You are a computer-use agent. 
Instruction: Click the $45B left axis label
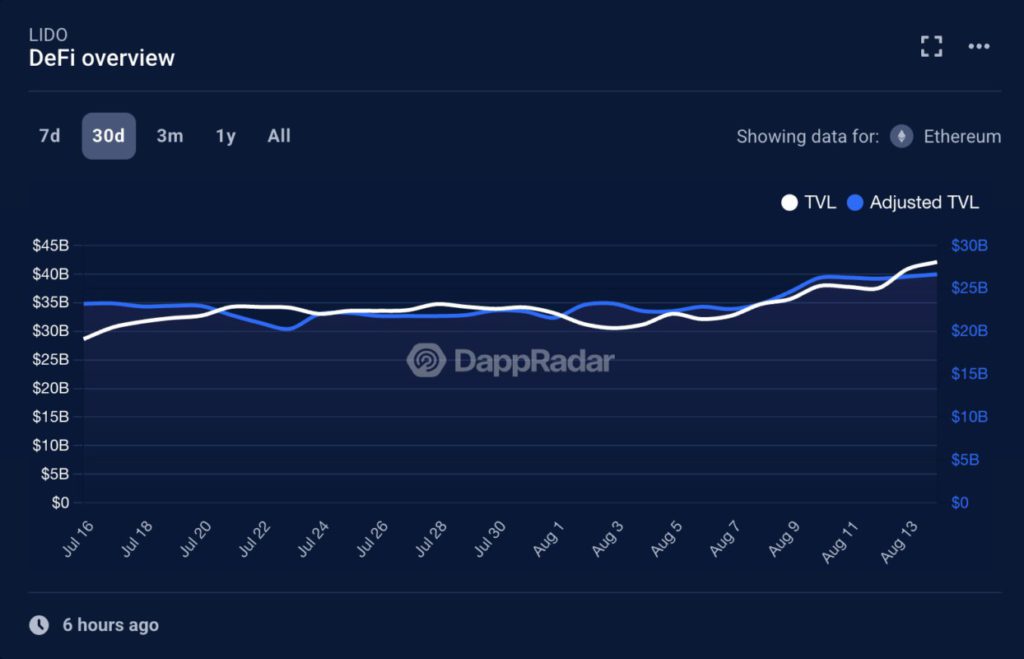pyautogui.click(x=49, y=245)
